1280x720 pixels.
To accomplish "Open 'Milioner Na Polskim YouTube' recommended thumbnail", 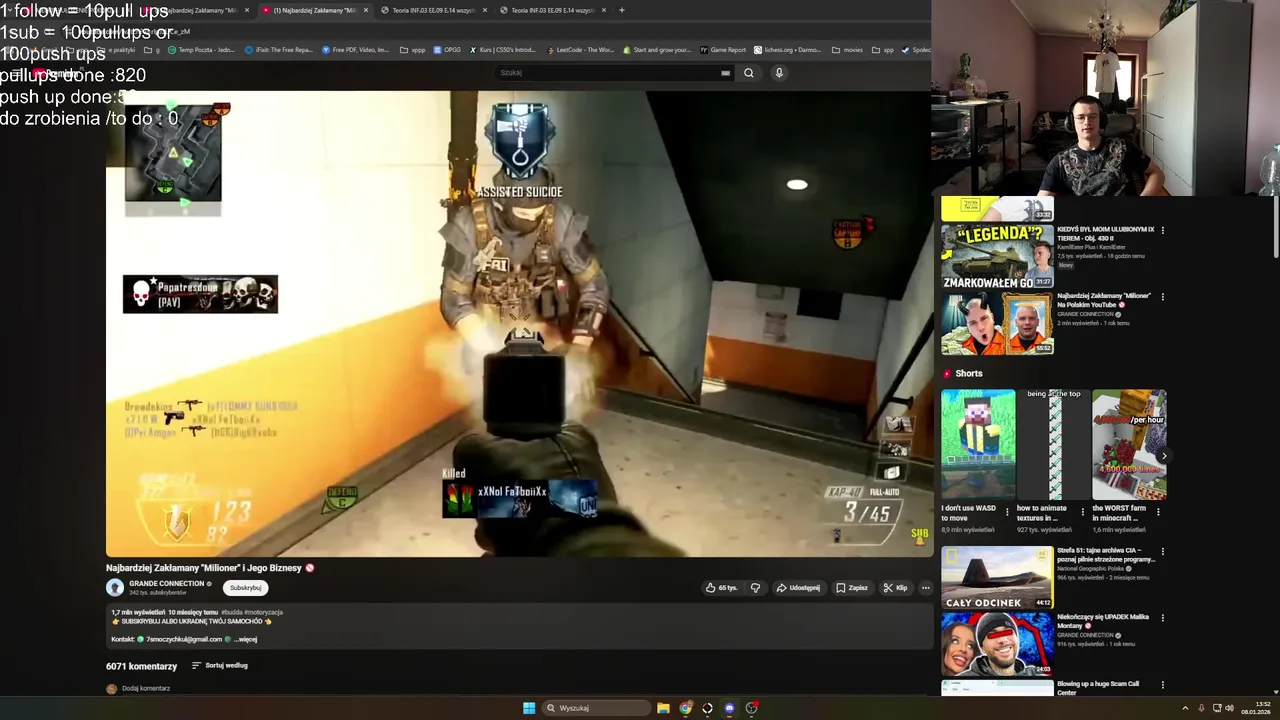I will [x=997, y=322].
